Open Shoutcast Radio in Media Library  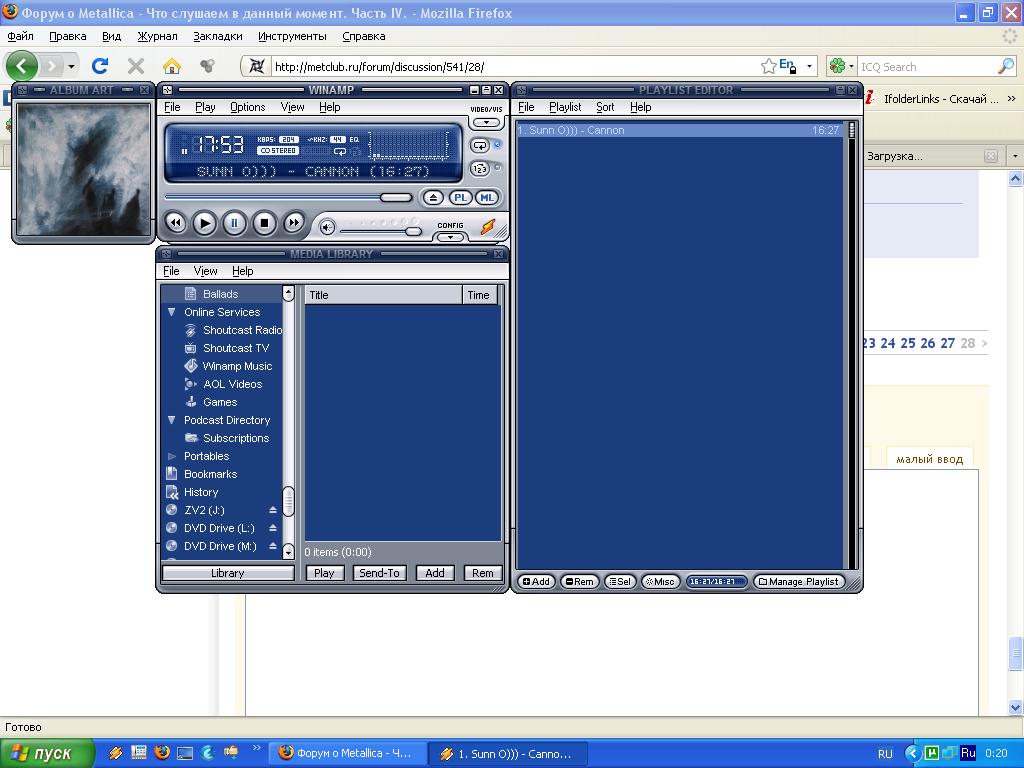coord(242,330)
